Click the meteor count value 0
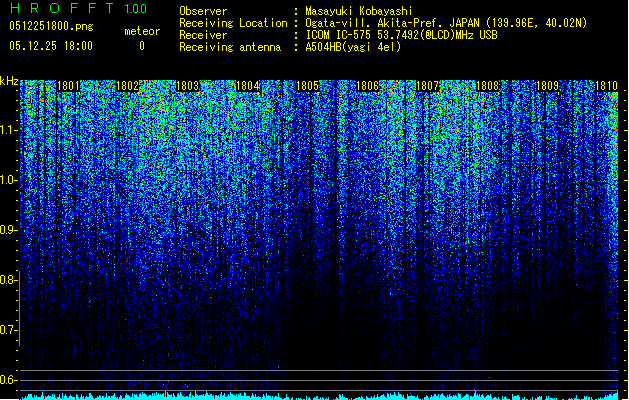Image resolution: width=629 pixels, height=400 pixels. click(x=142, y=46)
